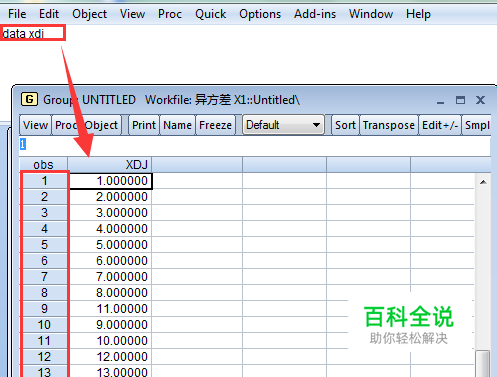Click the obs column header
The height and width of the screenshot is (377, 497).
[43, 165]
